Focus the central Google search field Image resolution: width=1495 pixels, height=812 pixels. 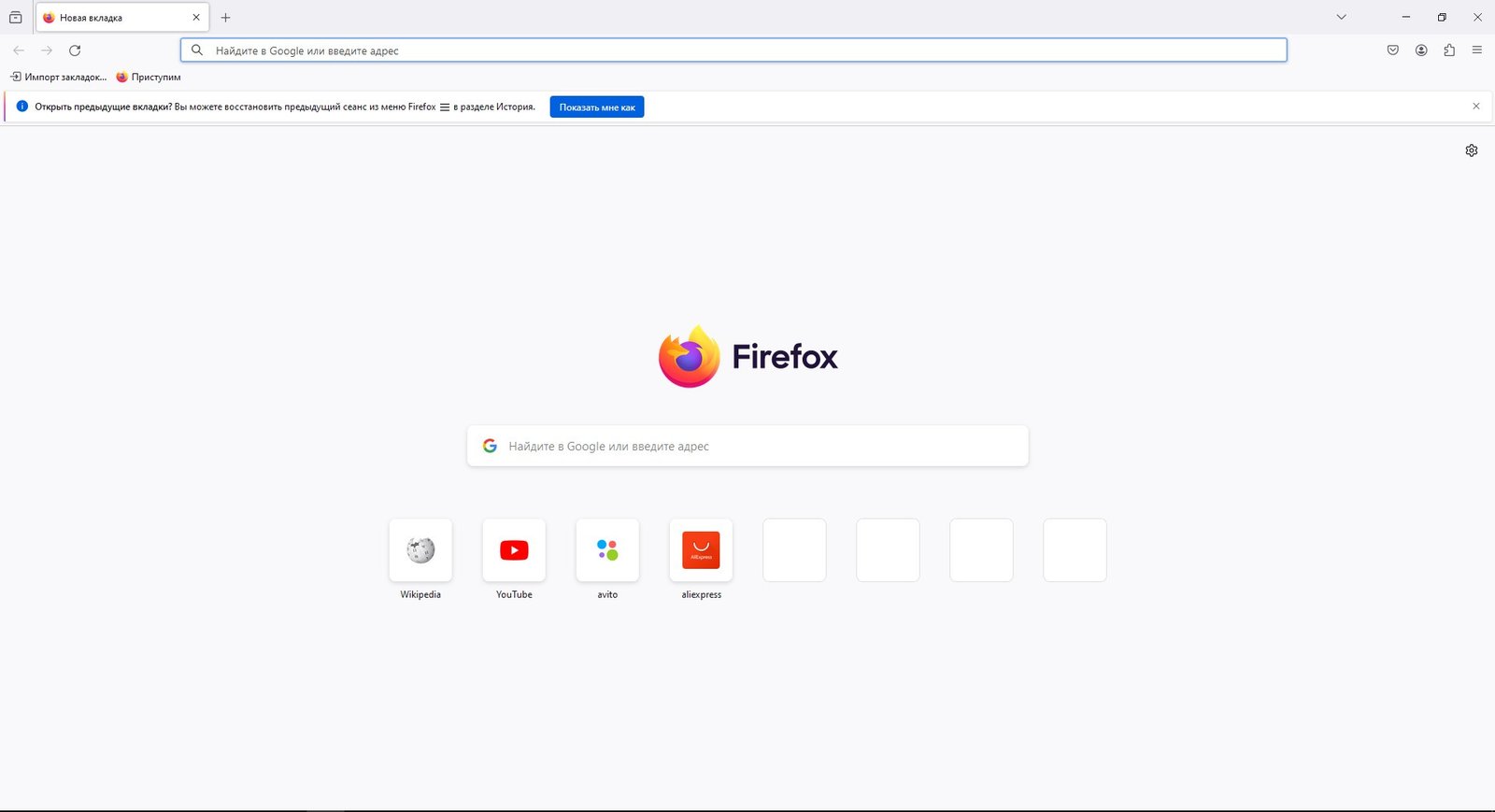coord(747,447)
